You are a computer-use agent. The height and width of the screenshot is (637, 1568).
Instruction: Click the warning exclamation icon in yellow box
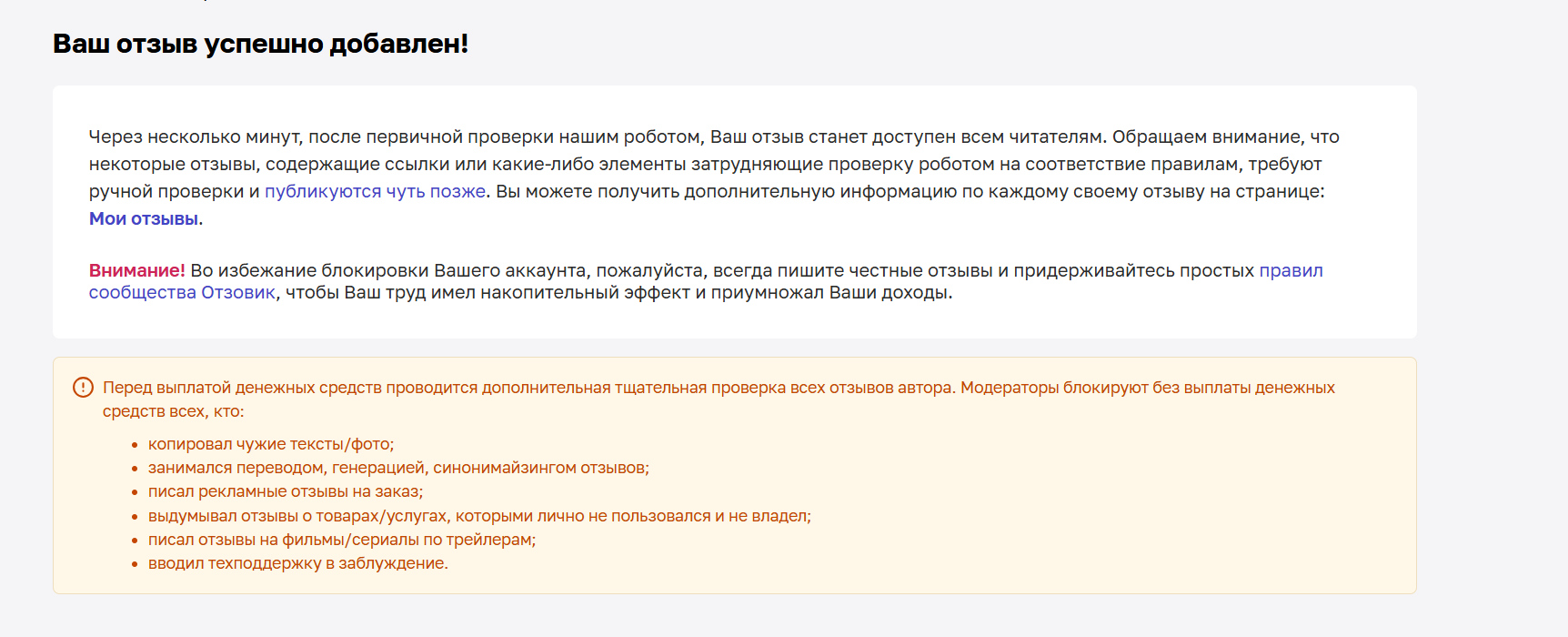click(83, 388)
